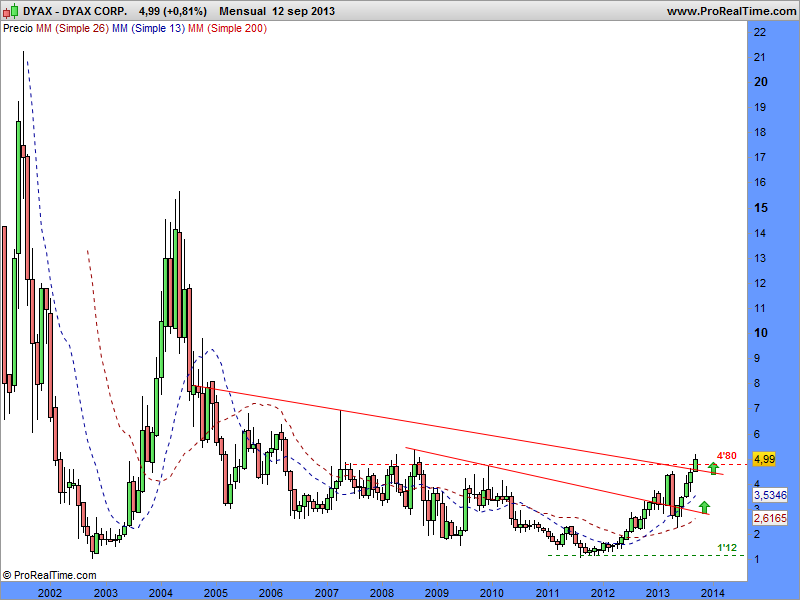800x600 pixels.
Task: Click the 7 price axis label
Action: [757, 408]
